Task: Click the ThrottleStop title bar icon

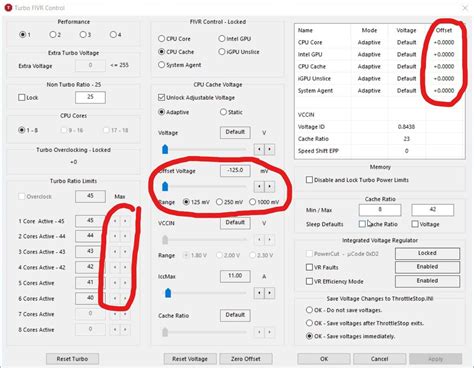Action: pyautogui.click(x=9, y=8)
